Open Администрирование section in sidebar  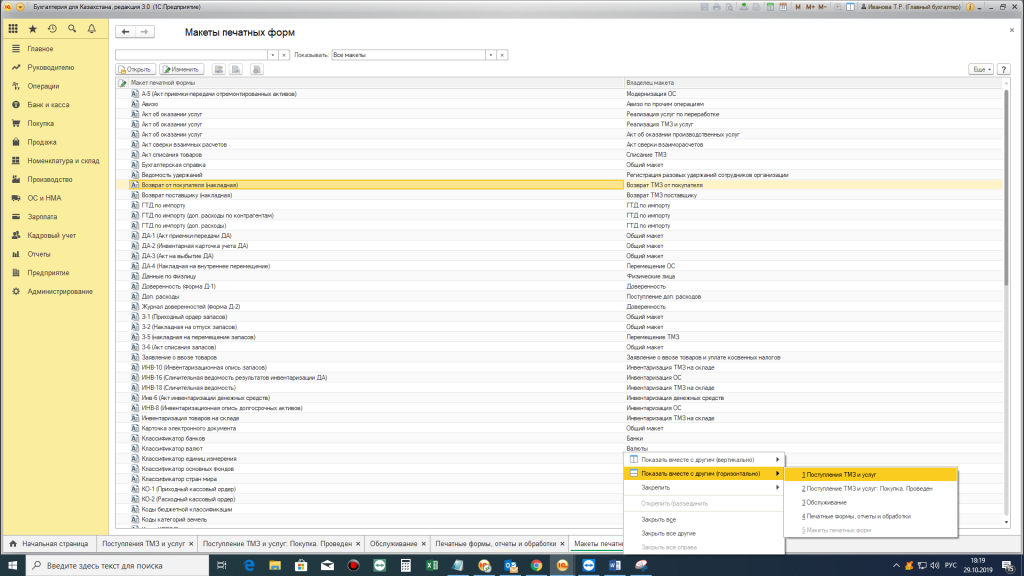(60, 291)
